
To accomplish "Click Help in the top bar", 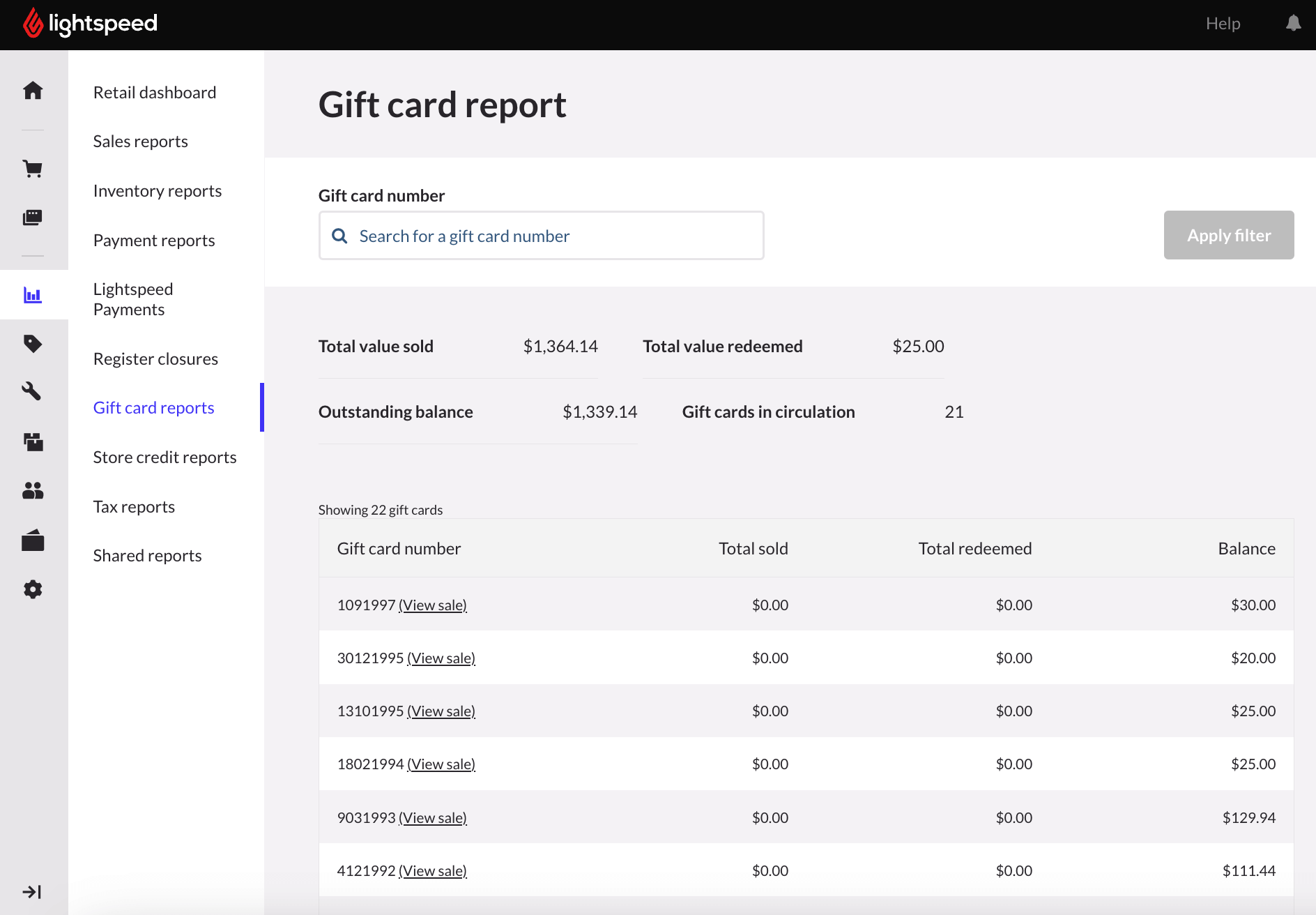I will tap(1223, 24).
